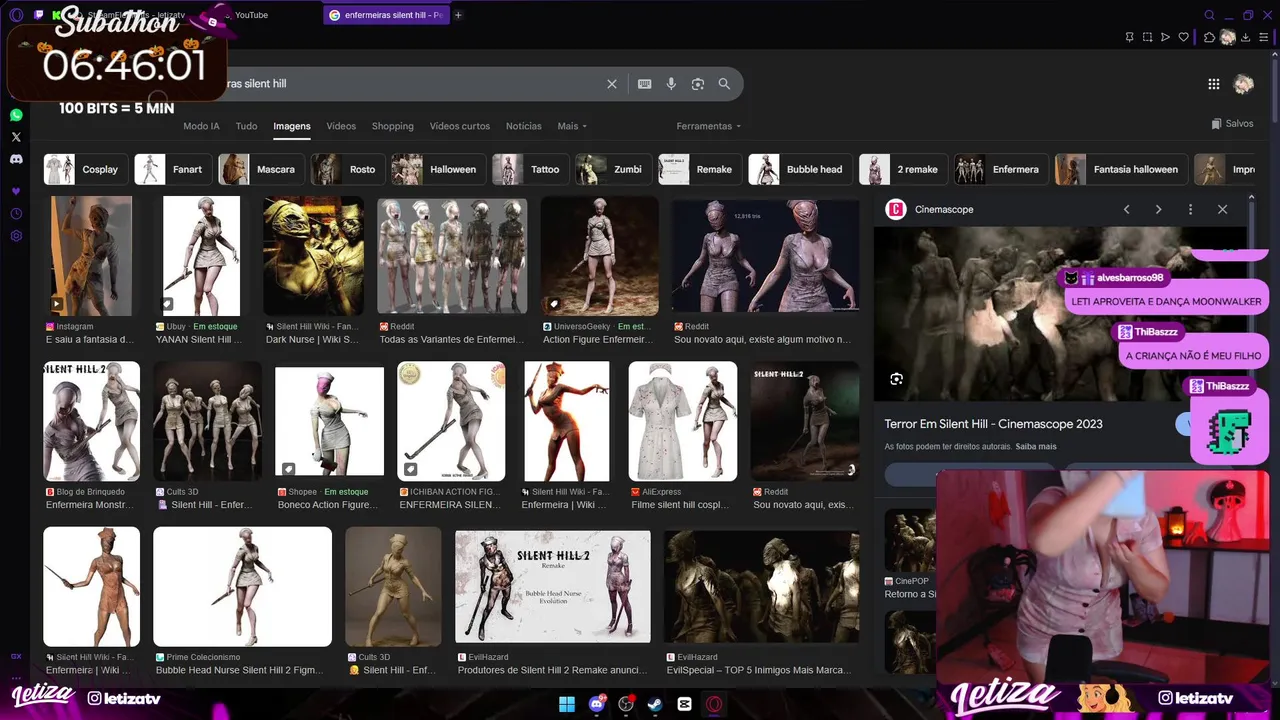Switch to the Modo IA tab

tap(201, 126)
